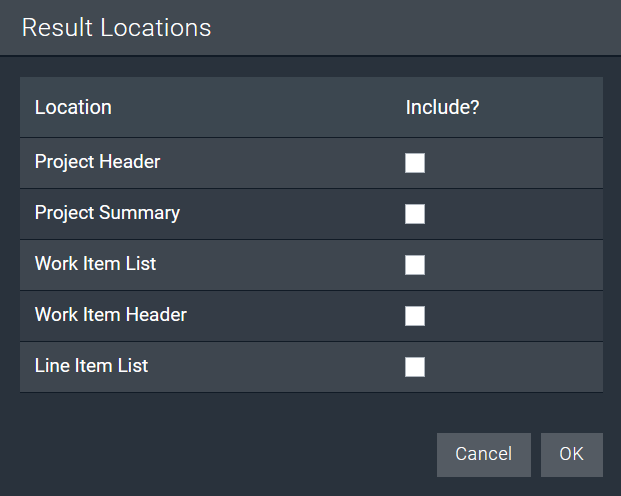Check the Project Header include checkbox
The width and height of the screenshot is (621, 496).
pyautogui.click(x=415, y=163)
